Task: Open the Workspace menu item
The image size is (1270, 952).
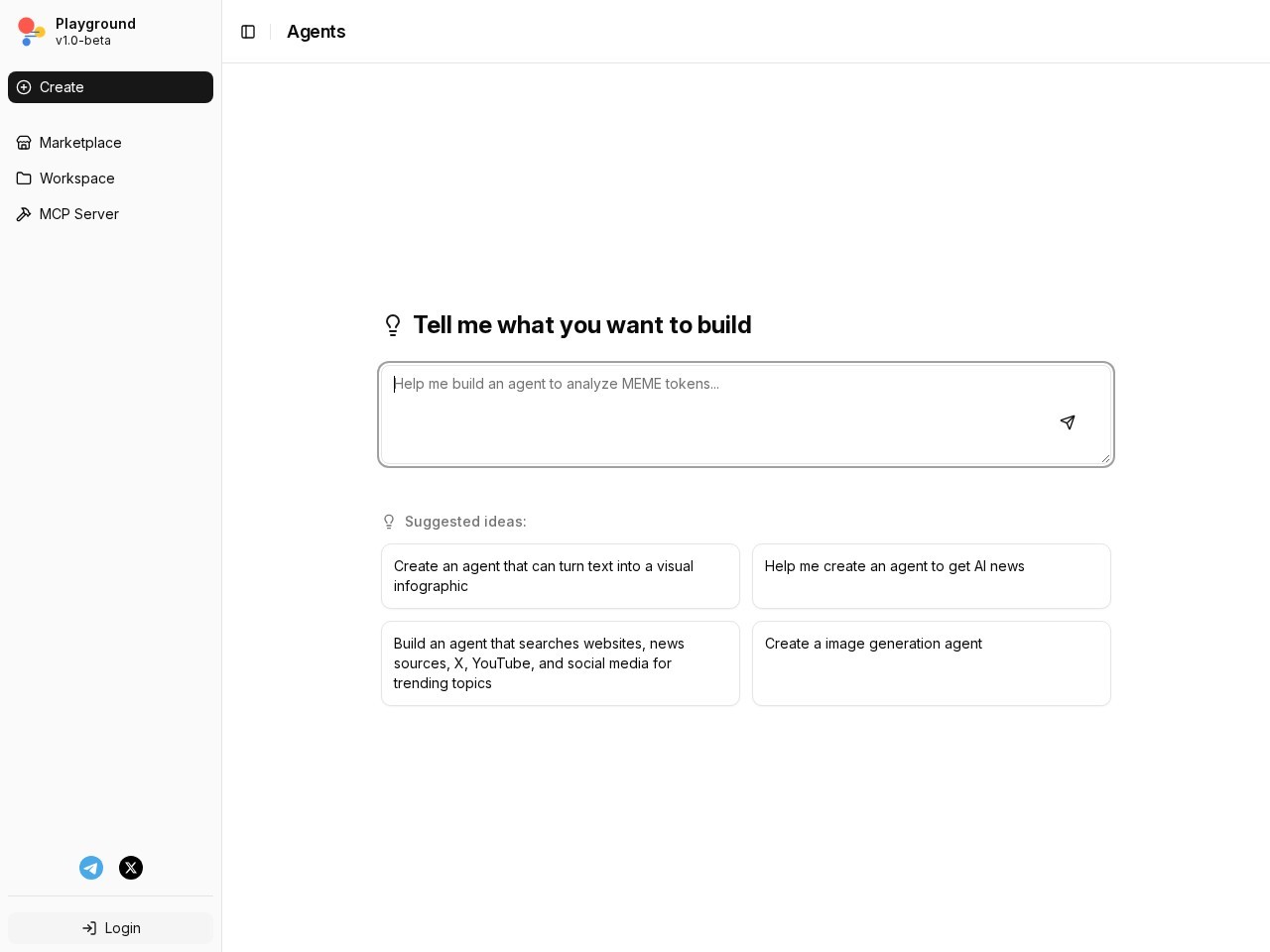Action: point(110,178)
